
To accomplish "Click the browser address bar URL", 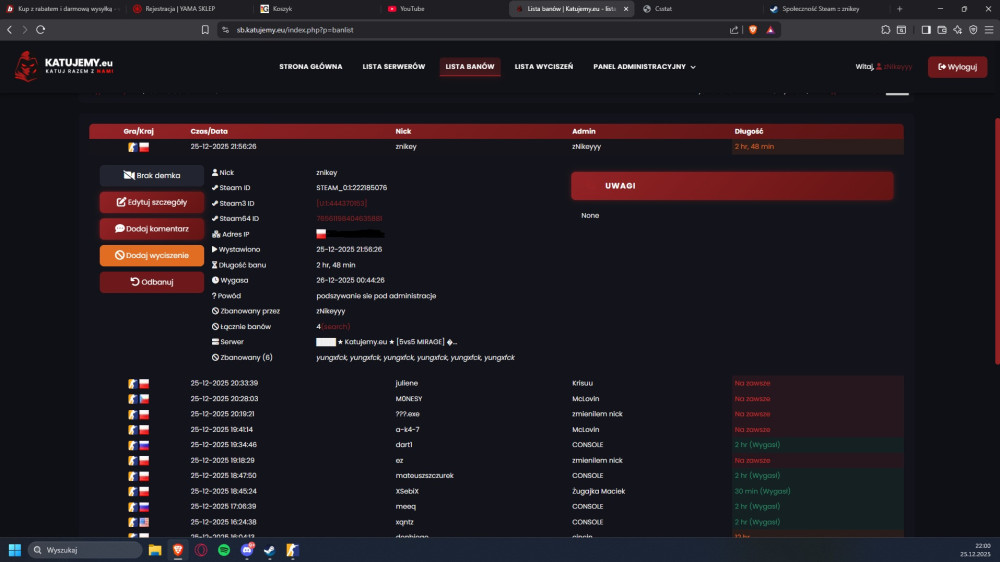I will [295, 30].
